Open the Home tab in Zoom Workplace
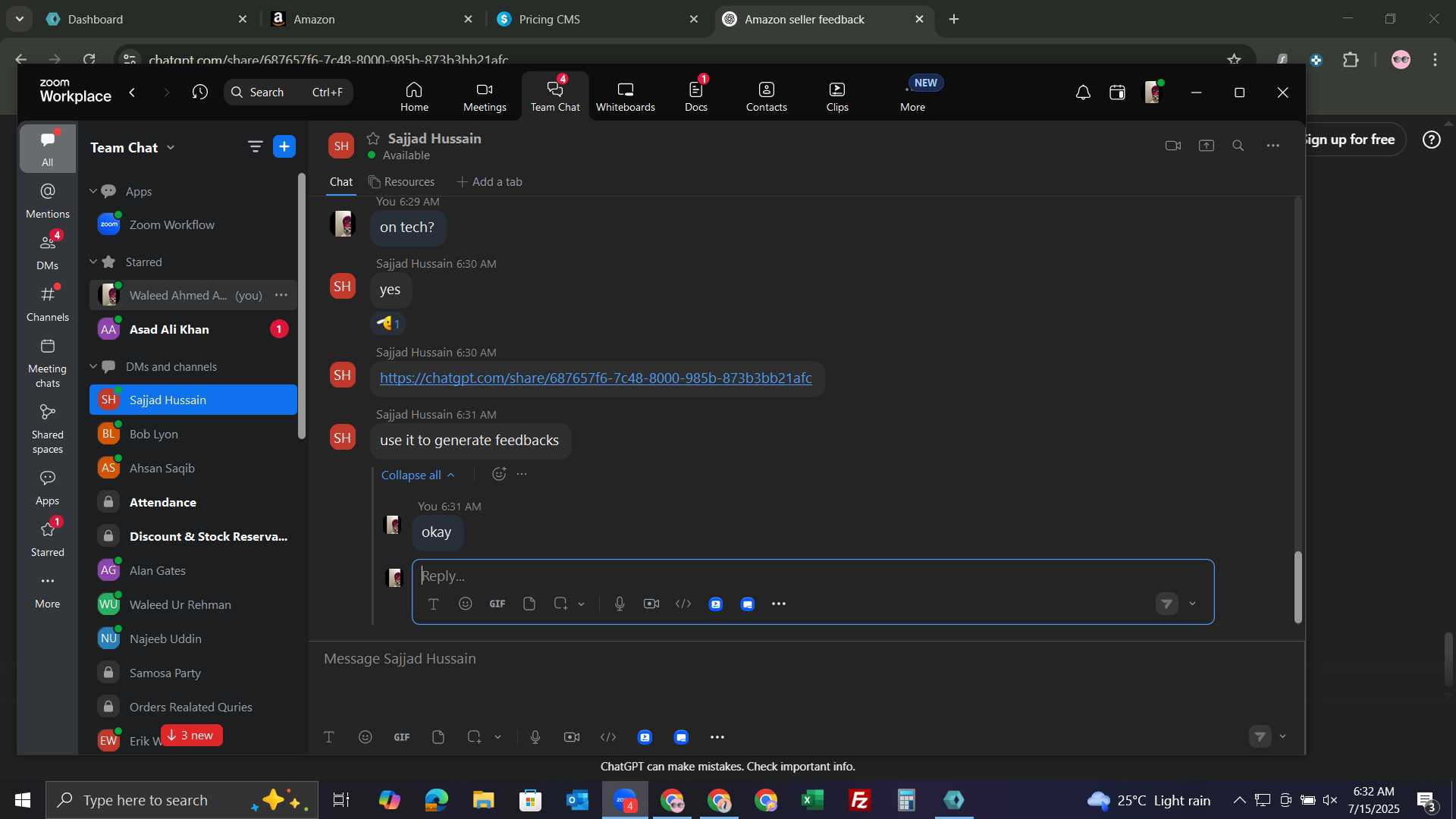This screenshot has height=819, width=1456. pos(414,96)
